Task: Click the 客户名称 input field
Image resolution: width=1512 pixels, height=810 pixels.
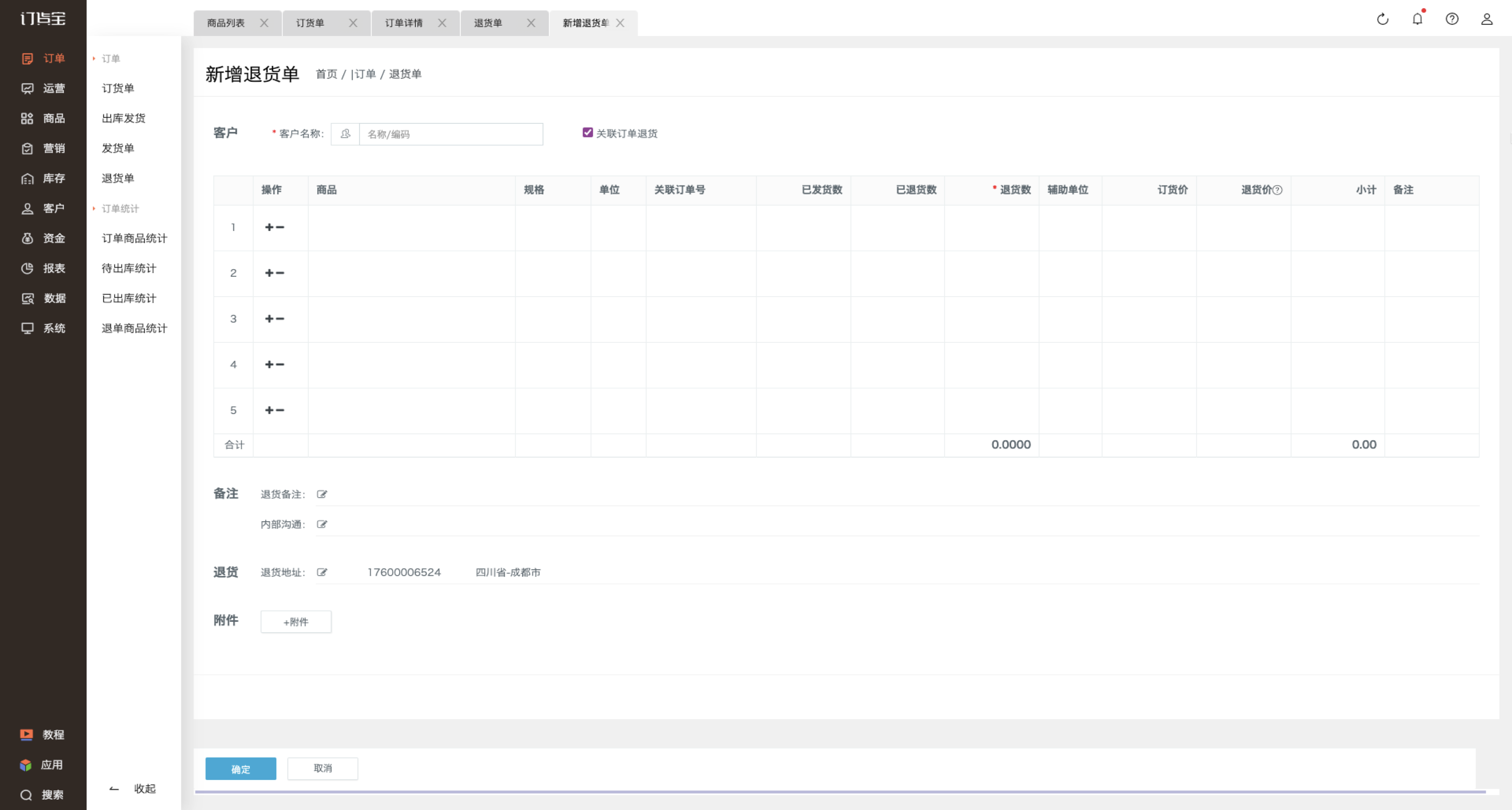Action: pyautogui.click(x=451, y=134)
